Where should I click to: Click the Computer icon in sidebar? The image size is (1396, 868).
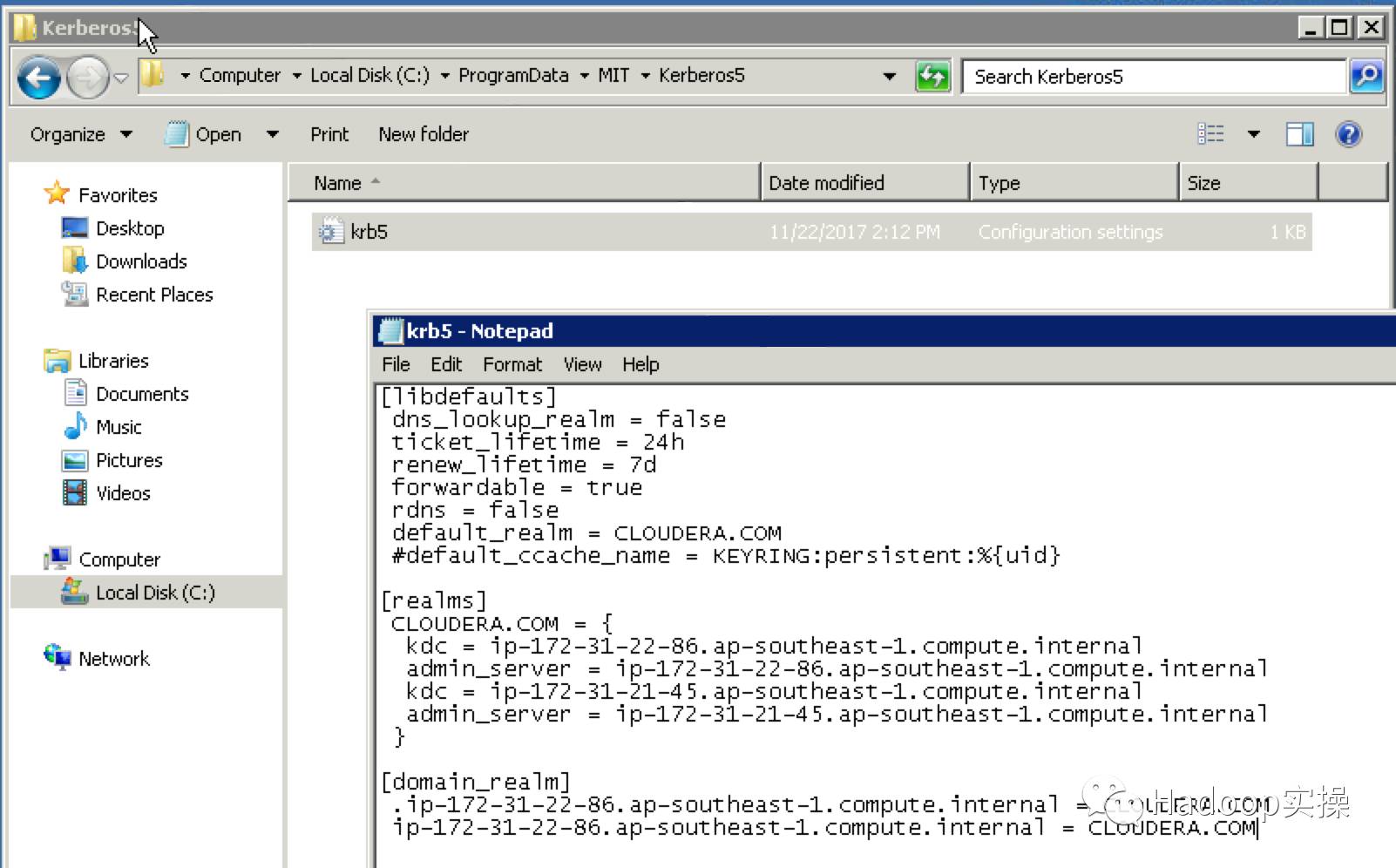tap(58, 558)
